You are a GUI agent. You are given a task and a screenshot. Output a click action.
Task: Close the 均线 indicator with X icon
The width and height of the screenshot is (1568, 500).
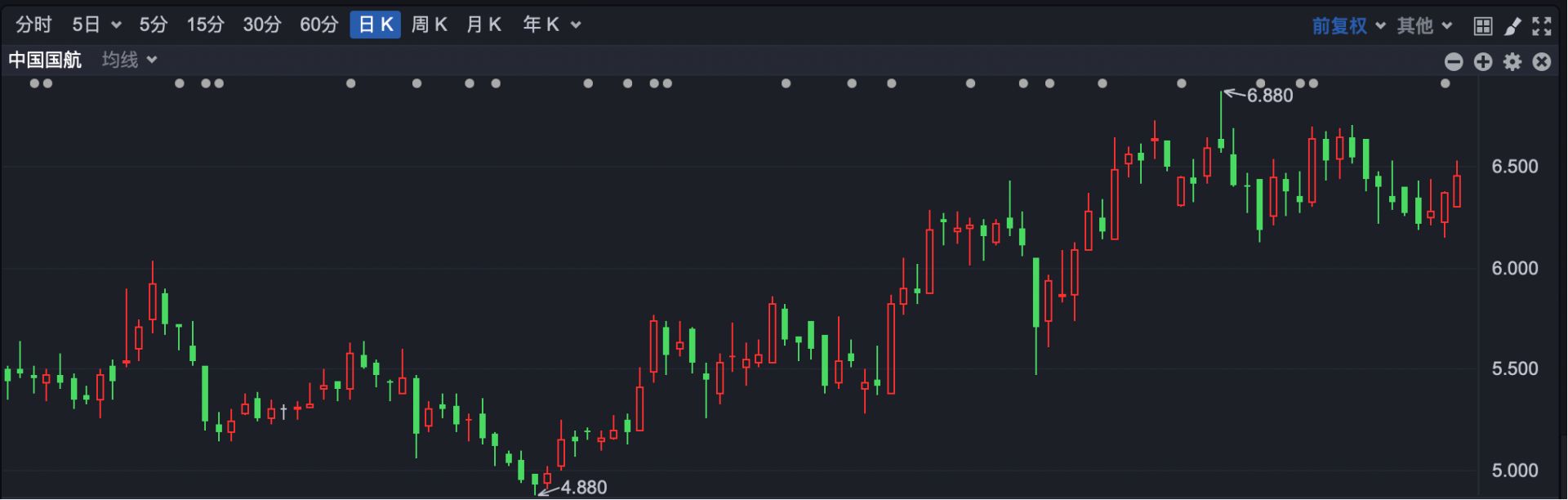point(1542,62)
